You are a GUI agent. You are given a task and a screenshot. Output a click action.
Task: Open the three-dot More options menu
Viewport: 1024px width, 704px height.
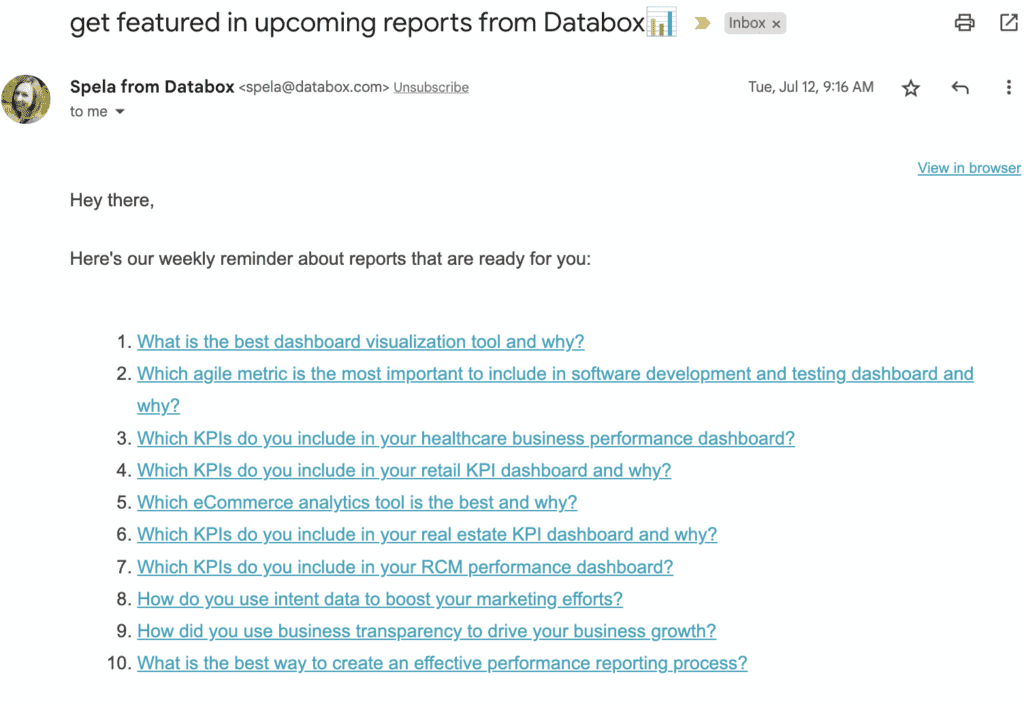(x=1008, y=88)
